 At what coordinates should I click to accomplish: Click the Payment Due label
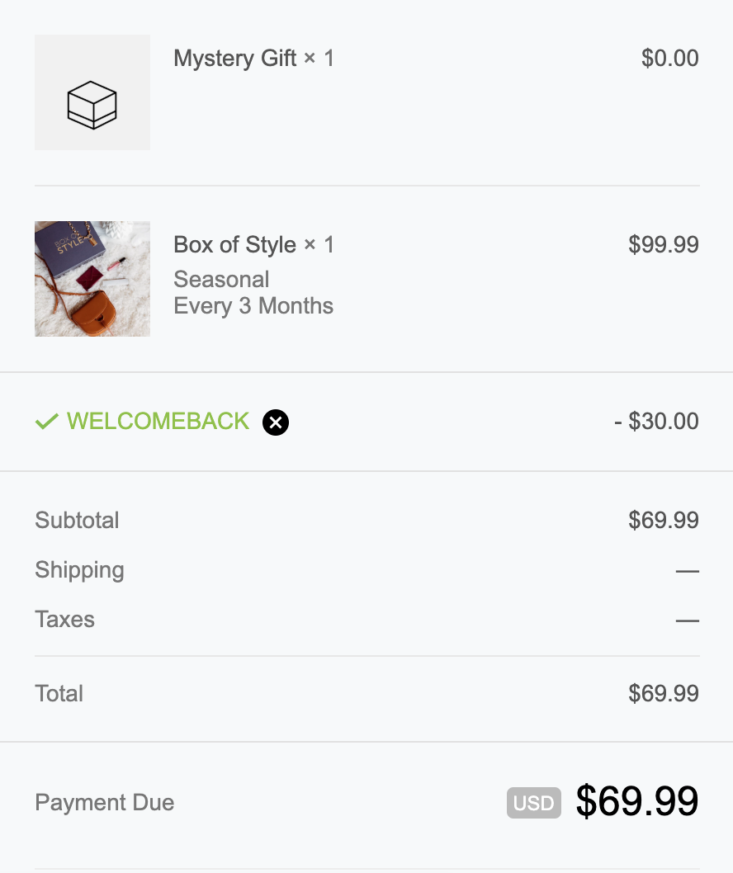tap(105, 802)
